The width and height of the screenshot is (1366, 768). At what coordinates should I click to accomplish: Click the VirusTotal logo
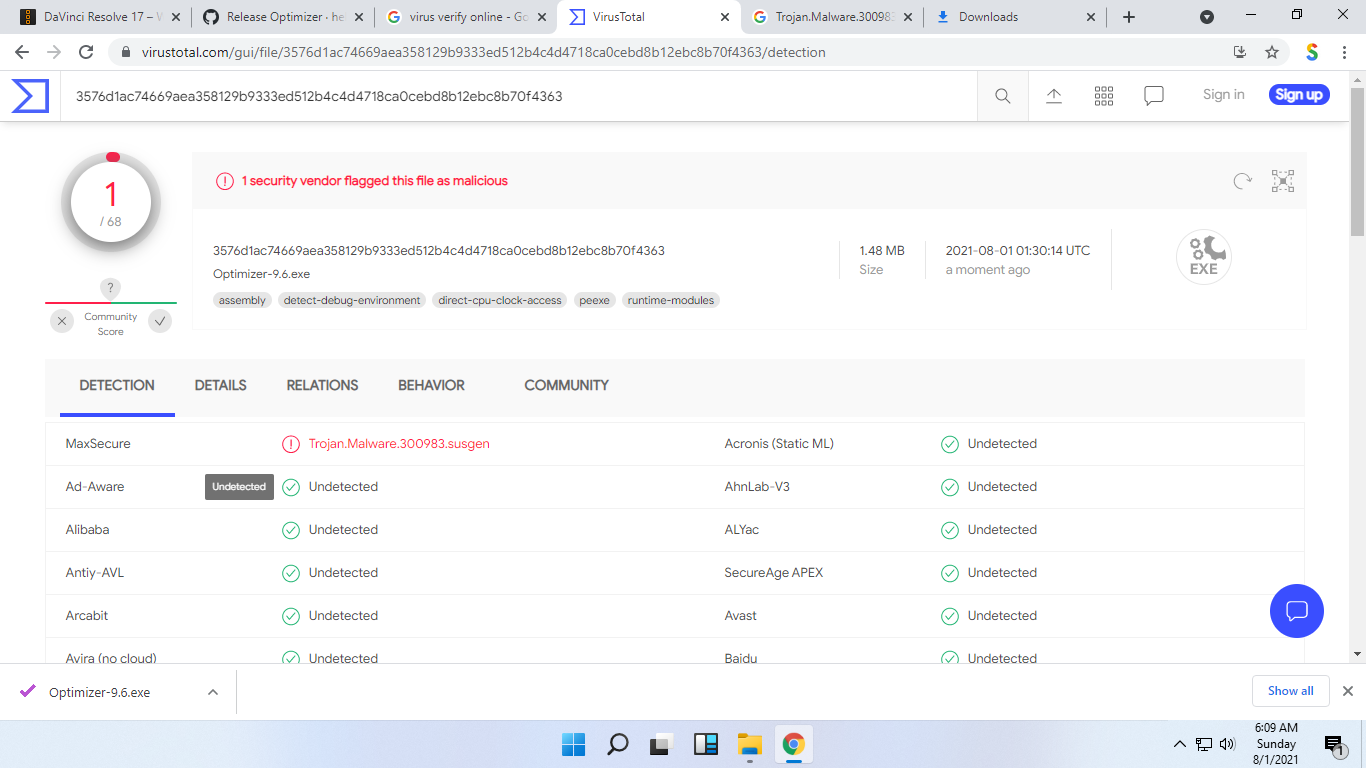[30, 95]
